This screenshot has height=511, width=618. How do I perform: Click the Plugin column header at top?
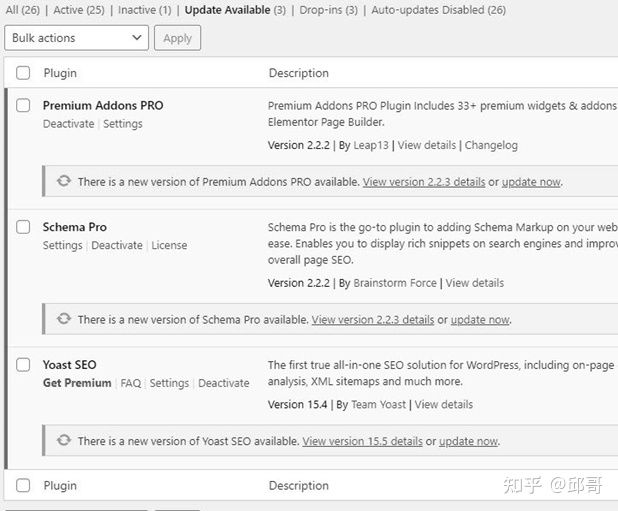[x=60, y=73]
